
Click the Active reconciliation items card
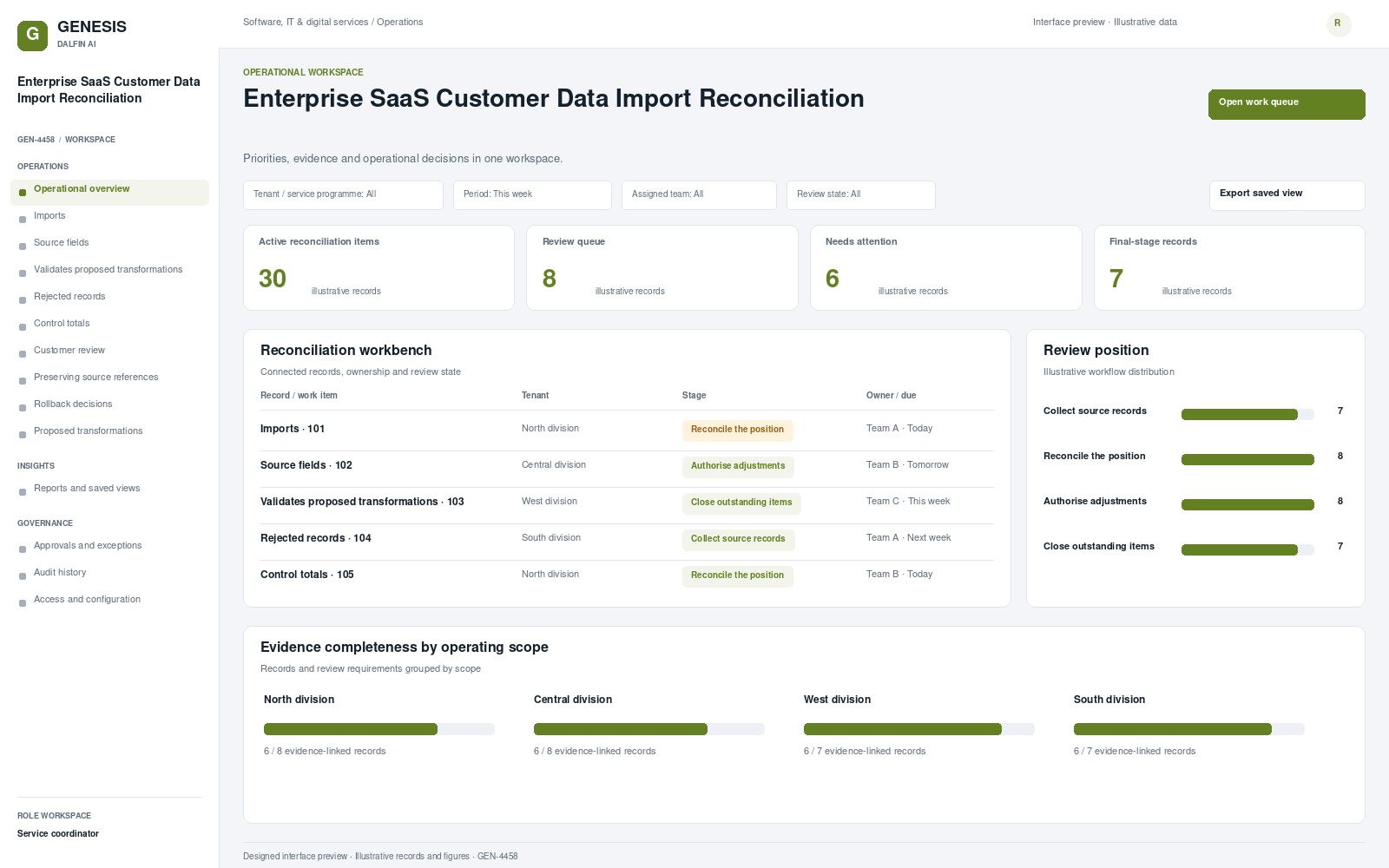pos(379,268)
